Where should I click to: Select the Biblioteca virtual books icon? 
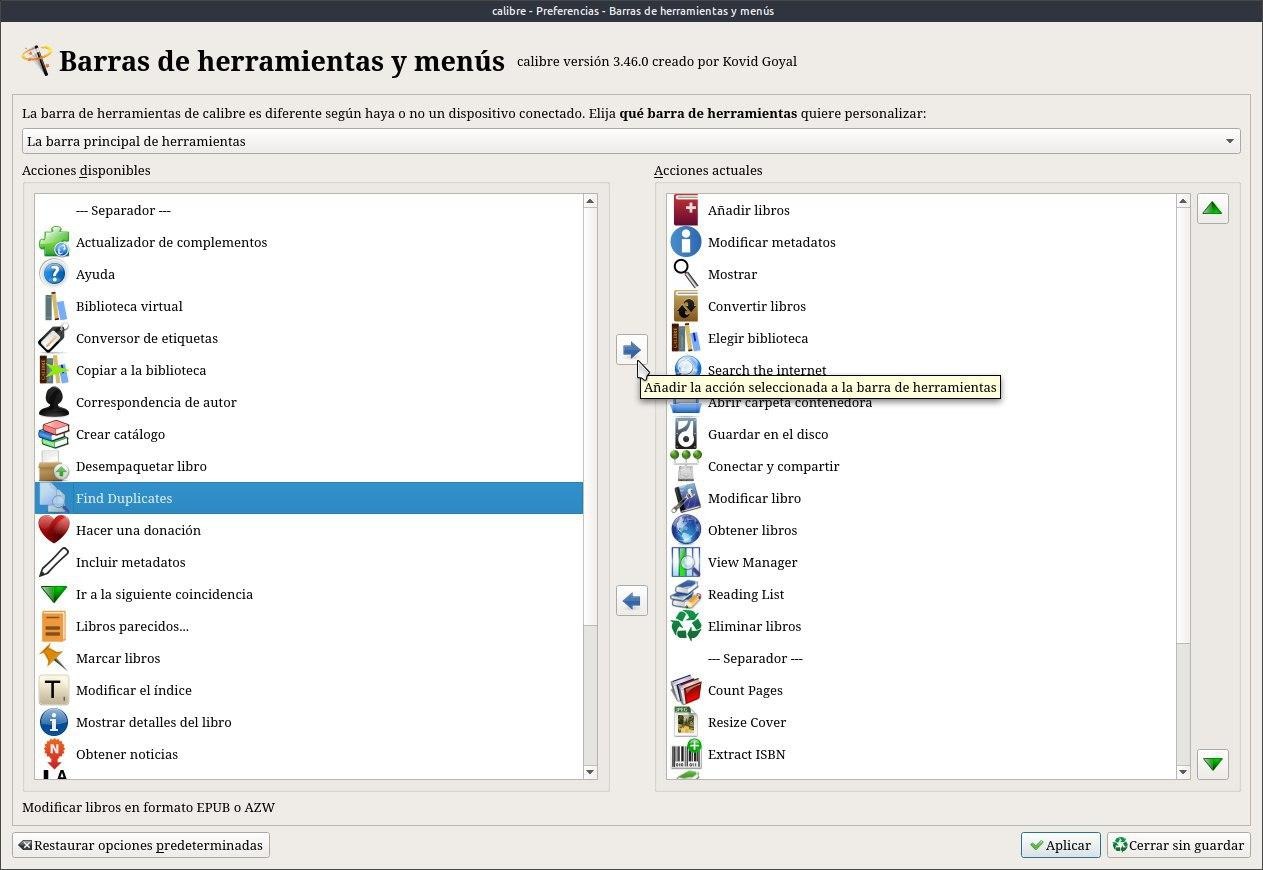pyautogui.click(x=54, y=306)
